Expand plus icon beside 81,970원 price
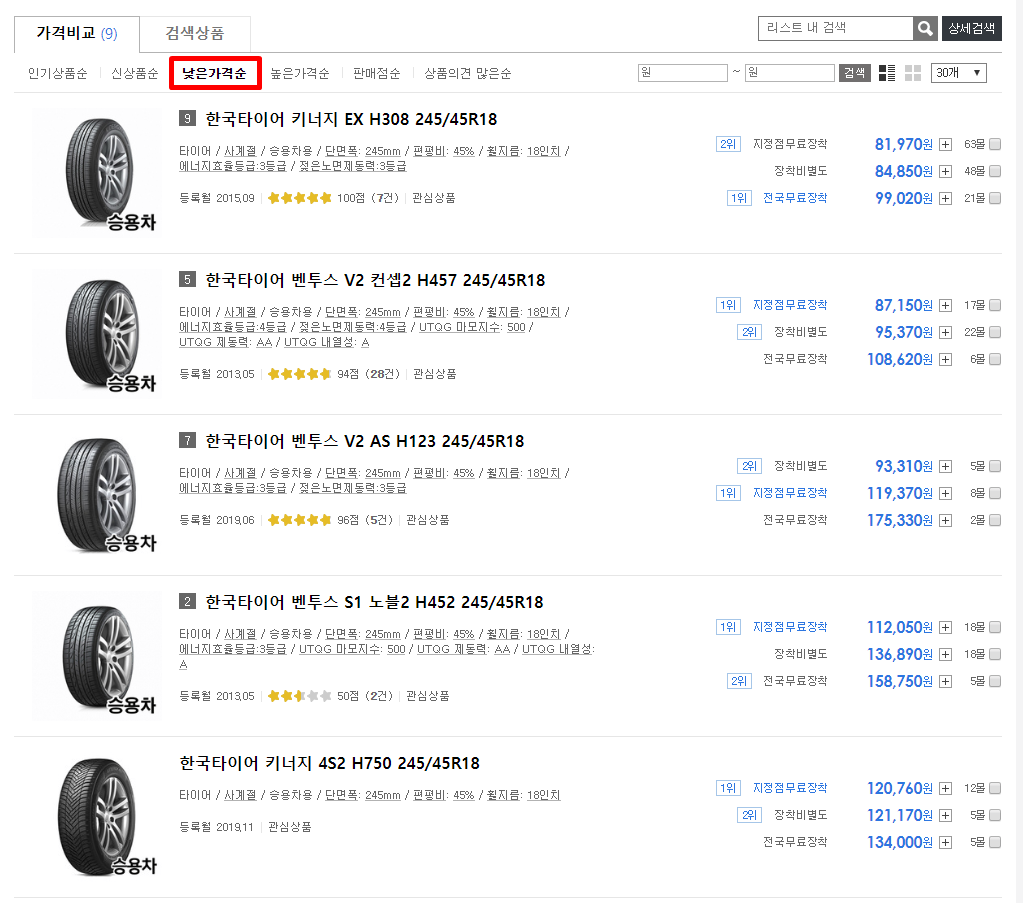Image resolution: width=1023 pixels, height=903 pixels. click(x=945, y=145)
